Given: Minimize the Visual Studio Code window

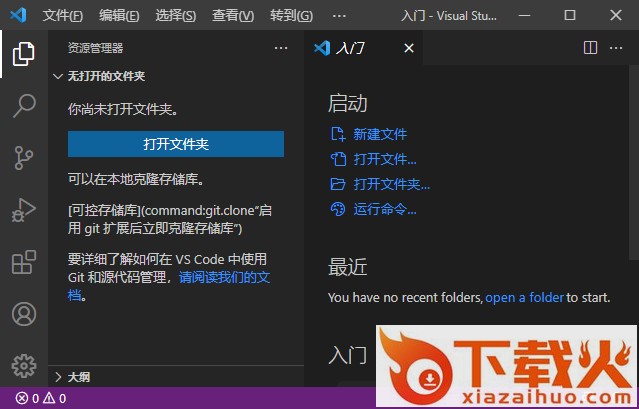Looking at the screenshot, I should pos(524,15).
